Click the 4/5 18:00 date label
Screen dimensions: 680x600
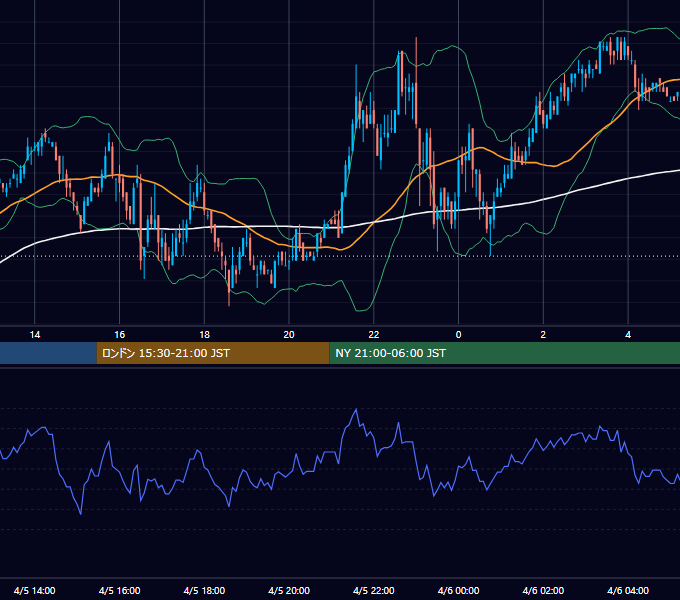pos(204,590)
